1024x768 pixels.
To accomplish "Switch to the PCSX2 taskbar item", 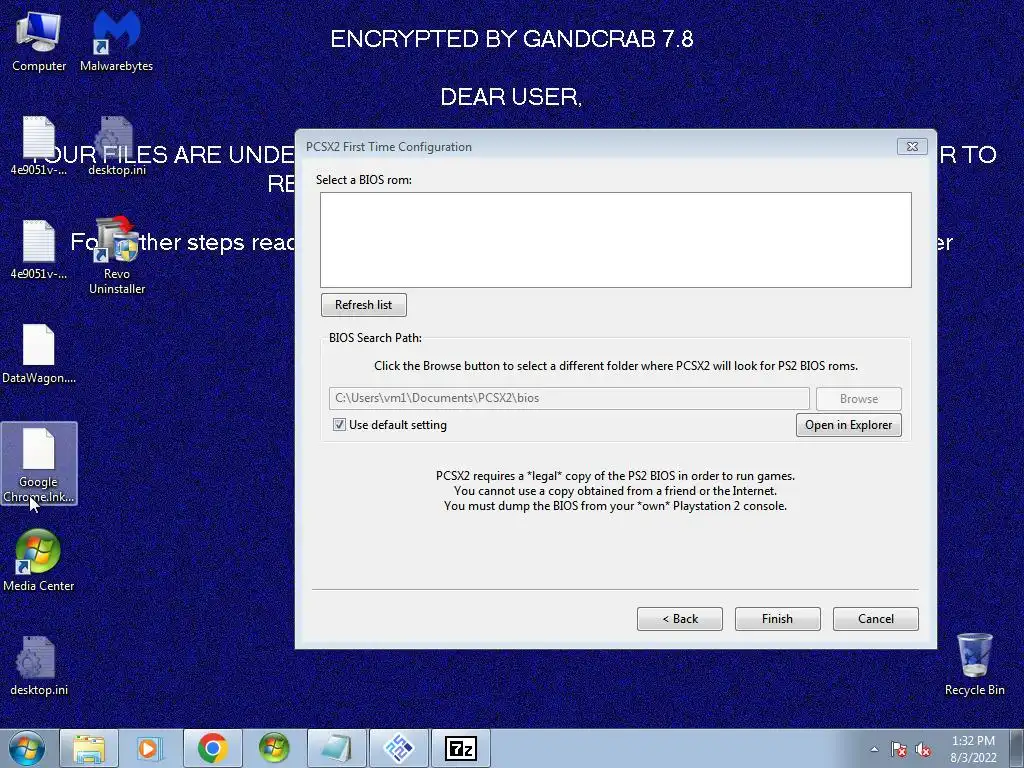I will (x=398, y=748).
